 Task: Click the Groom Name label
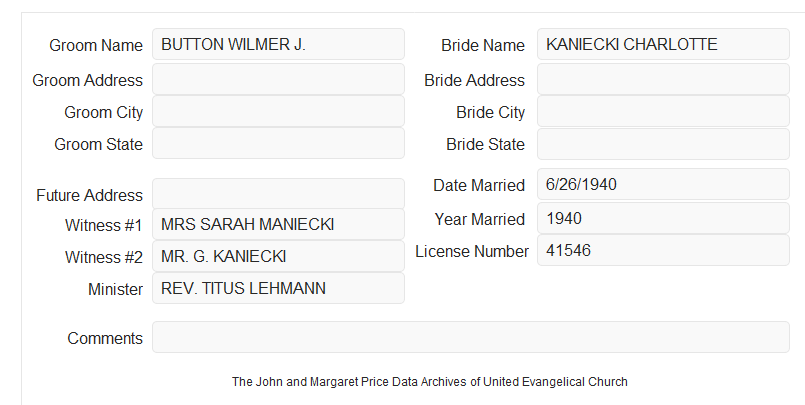tap(96, 45)
